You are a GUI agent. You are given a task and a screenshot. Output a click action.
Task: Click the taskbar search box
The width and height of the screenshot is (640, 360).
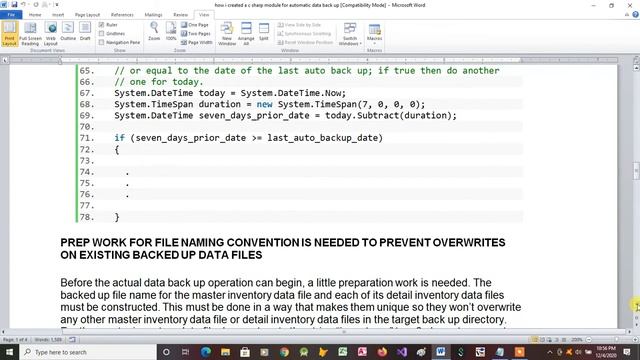pos(88,352)
